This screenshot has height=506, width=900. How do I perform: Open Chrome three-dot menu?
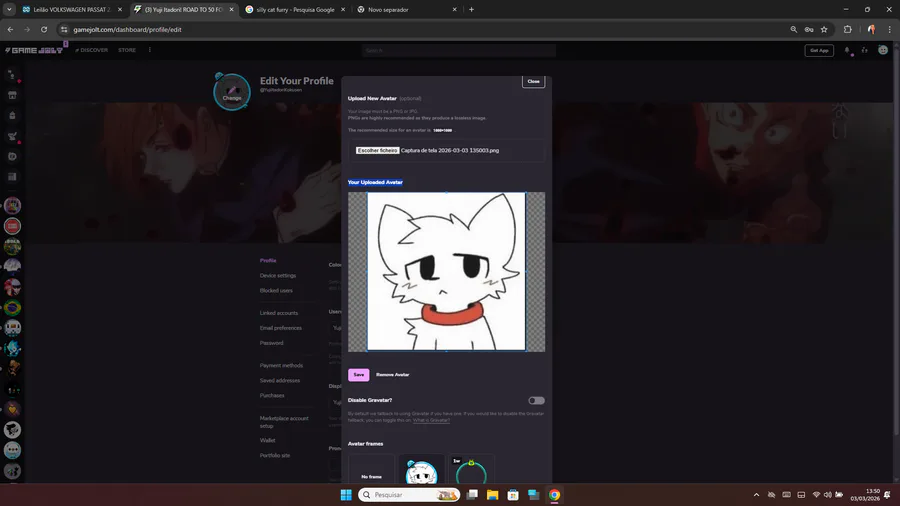890,29
